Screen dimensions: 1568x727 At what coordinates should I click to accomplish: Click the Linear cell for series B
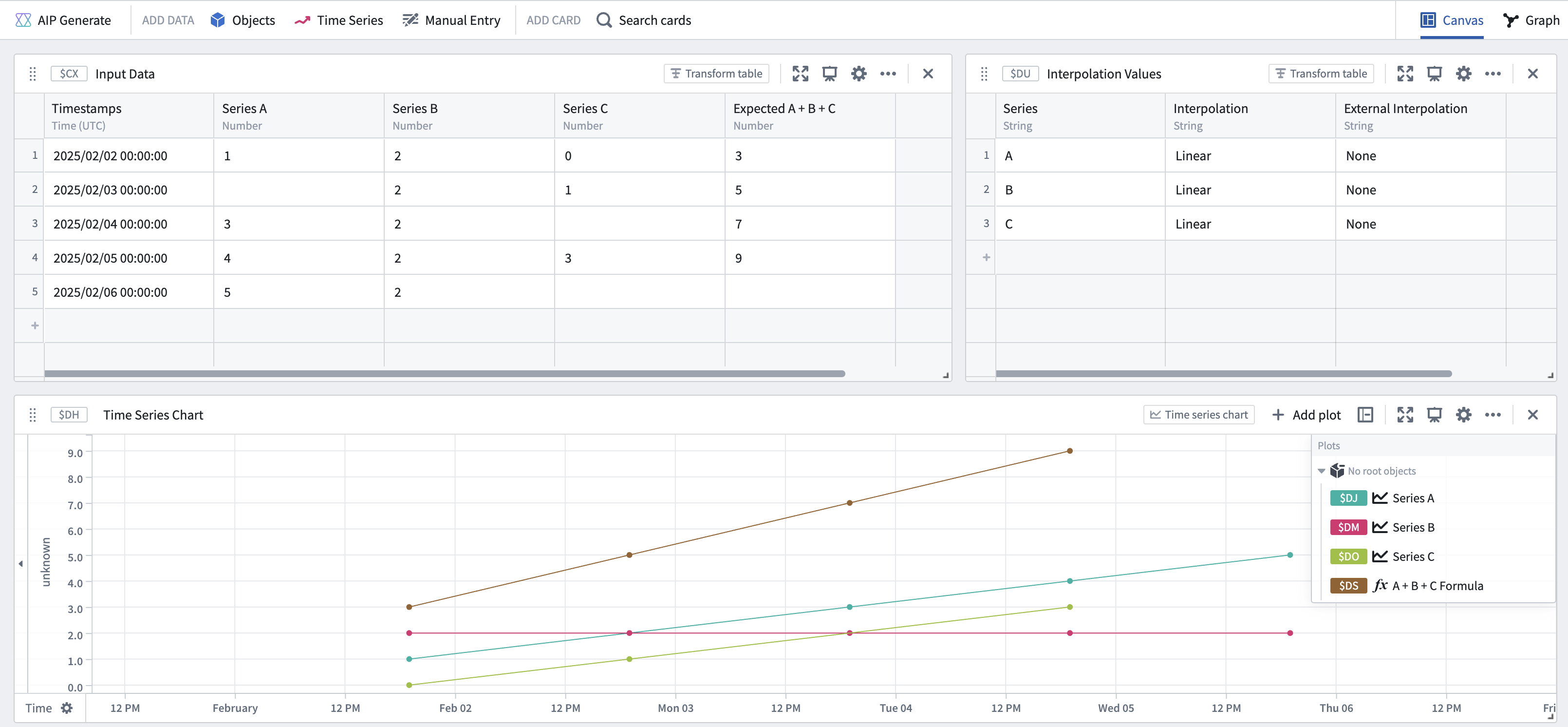(1251, 190)
